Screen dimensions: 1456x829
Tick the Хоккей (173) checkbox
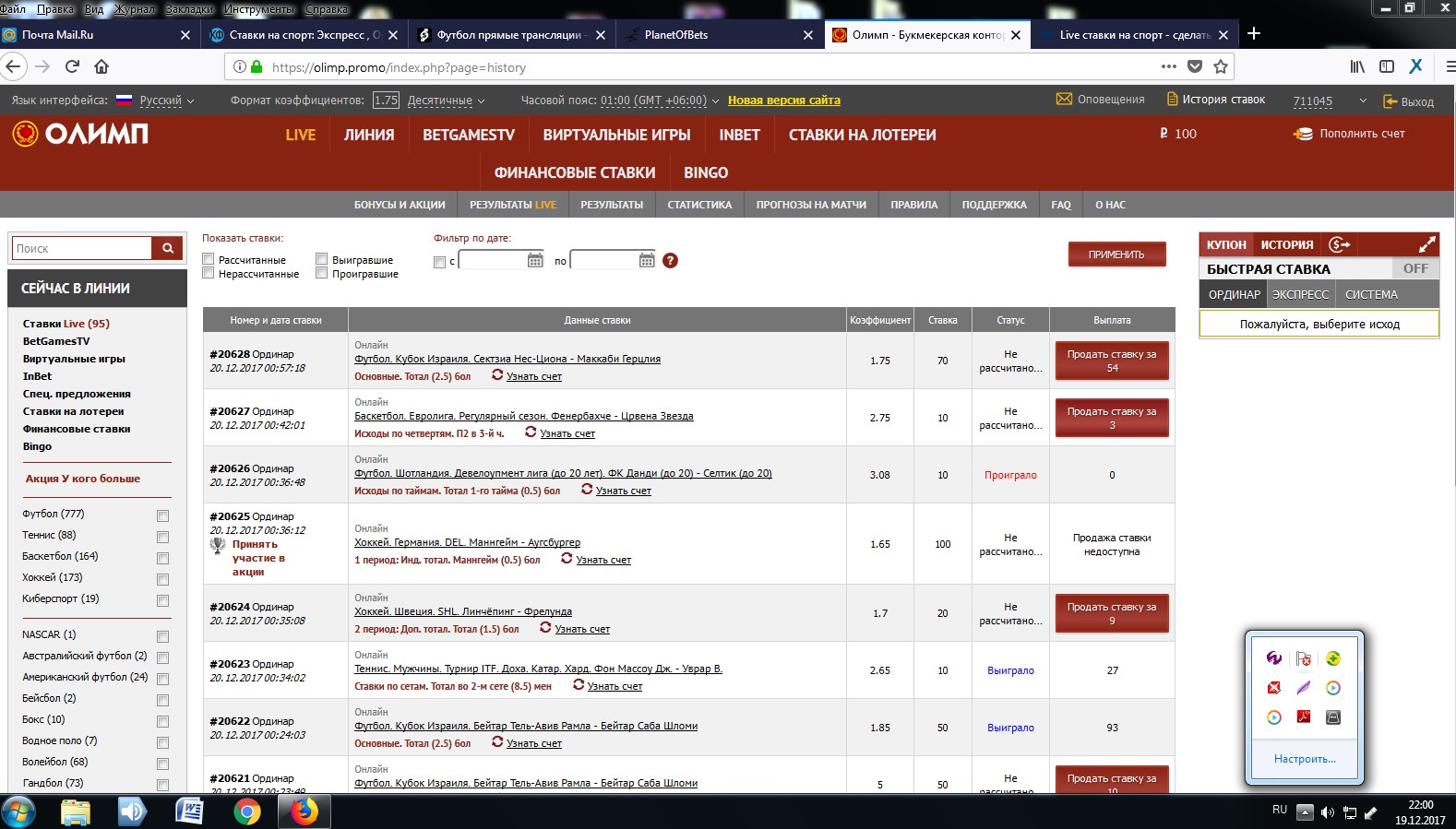pos(162,579)
